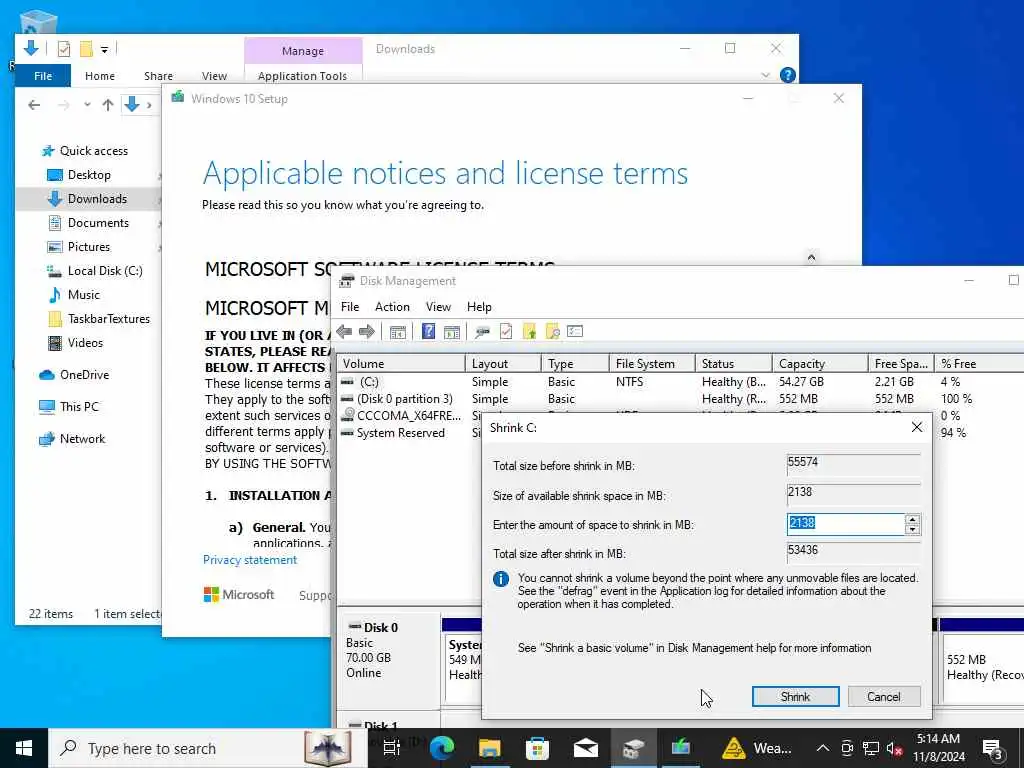Open the Action menu in Disk Management
Image resolution: width=1024 pixels, height=768 pixels.
point(392,307)
